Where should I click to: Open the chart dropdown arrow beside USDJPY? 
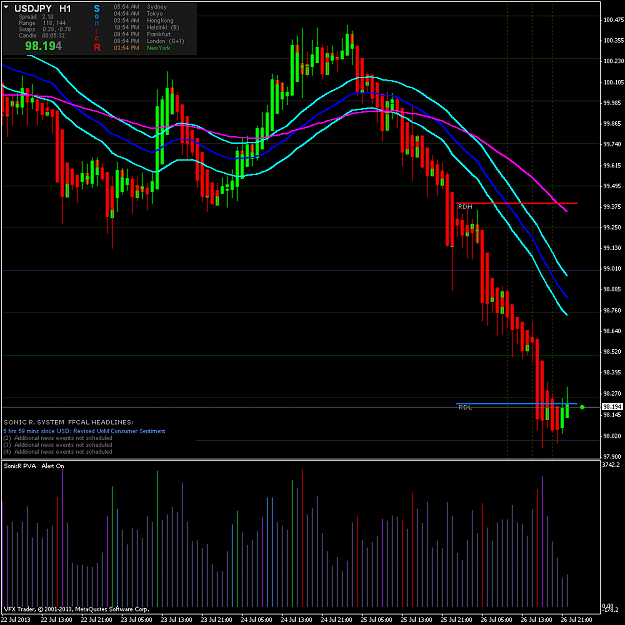[x=6, y=7]
